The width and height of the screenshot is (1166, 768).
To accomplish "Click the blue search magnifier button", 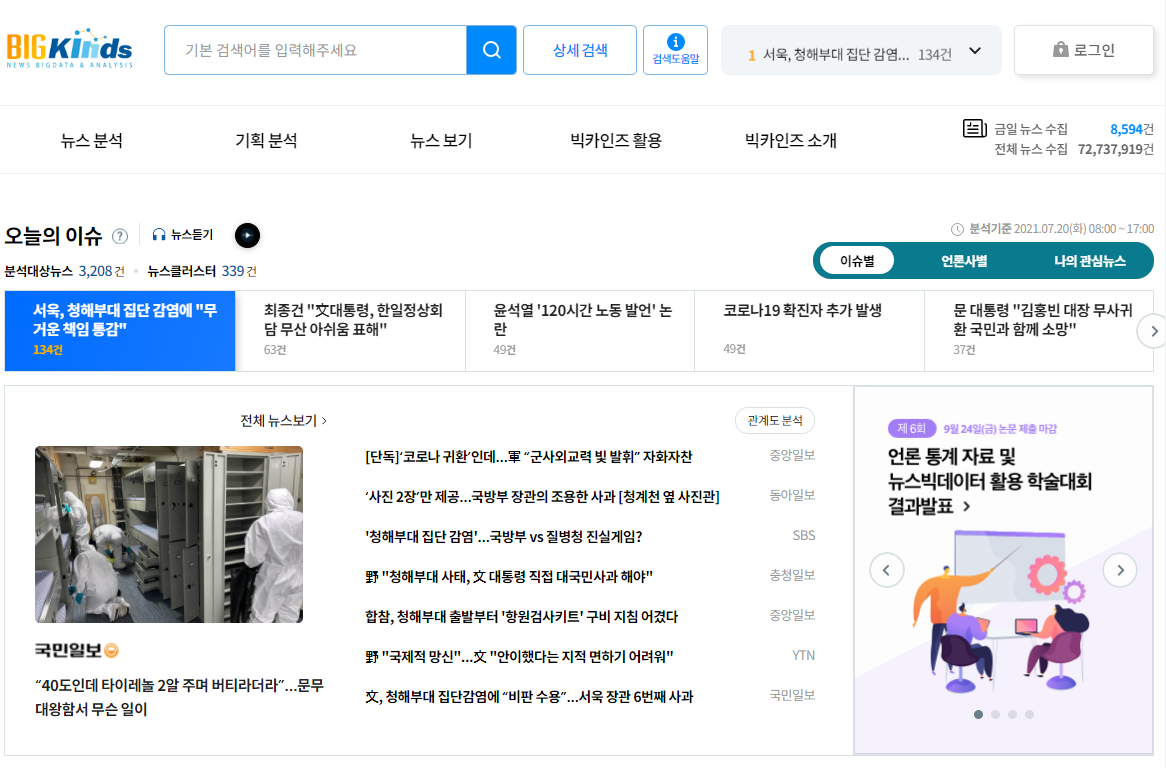I will click(492, 50).
